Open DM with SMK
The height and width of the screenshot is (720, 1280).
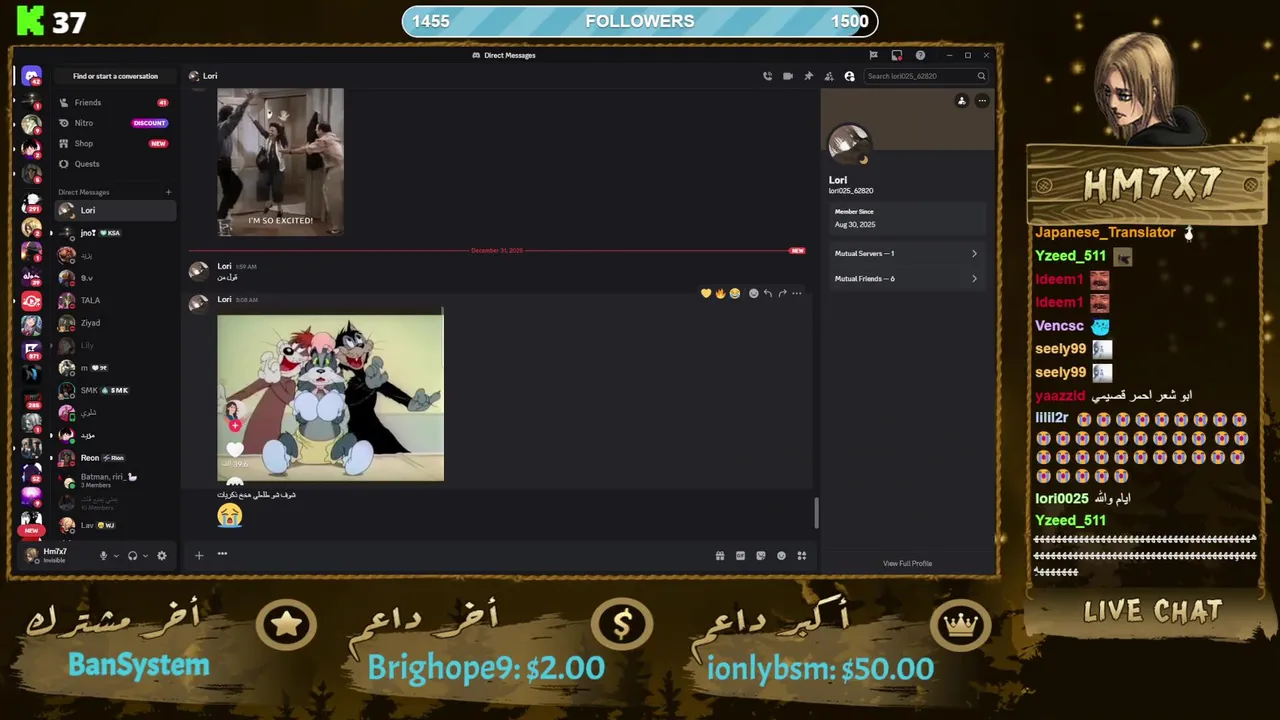(x=114, y=390)
